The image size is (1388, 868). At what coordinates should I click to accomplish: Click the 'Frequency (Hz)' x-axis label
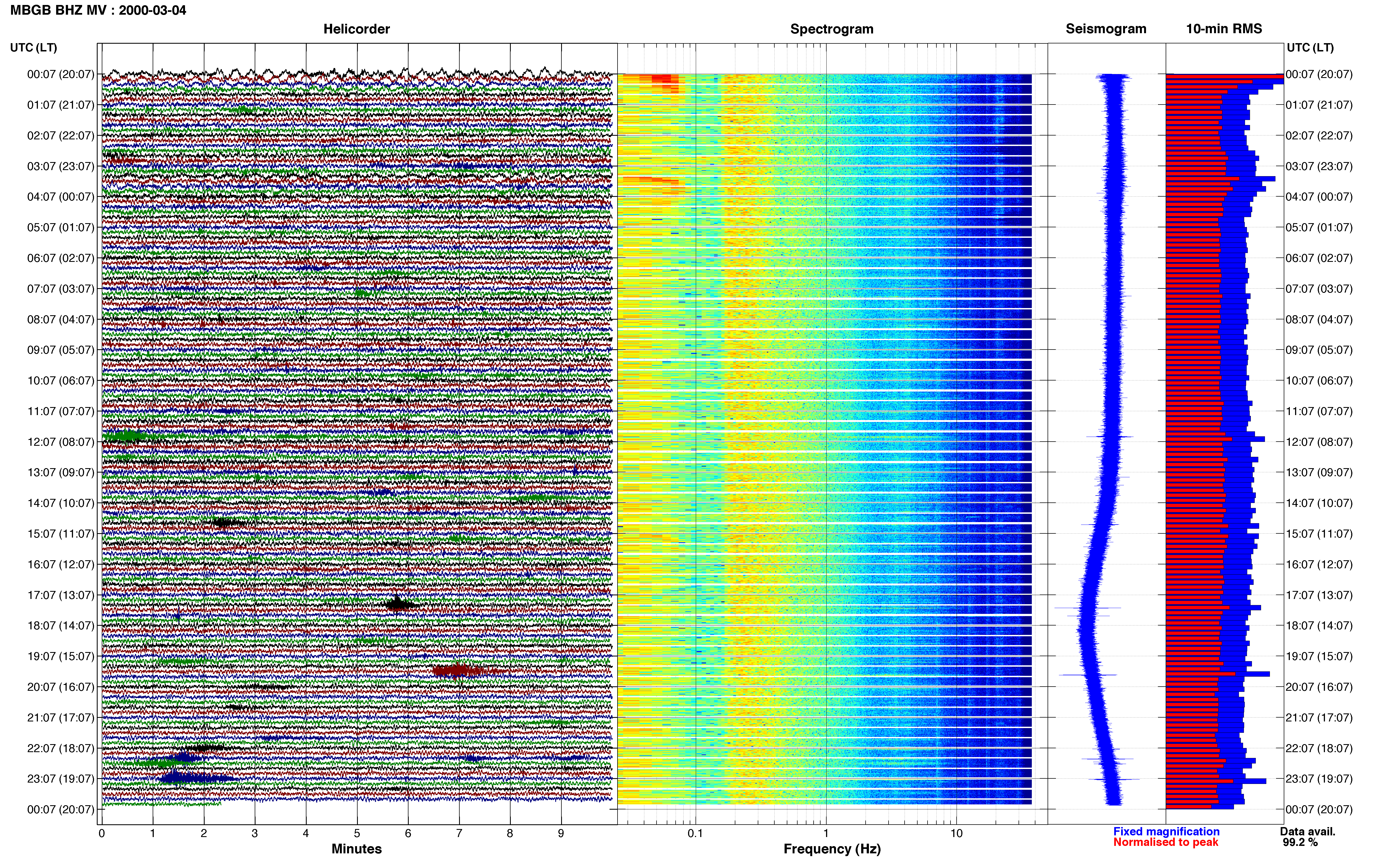pos(832,848)
